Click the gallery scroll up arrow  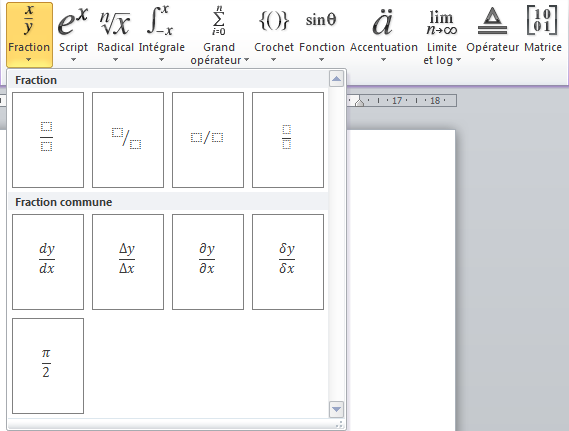tap(336, 79)
